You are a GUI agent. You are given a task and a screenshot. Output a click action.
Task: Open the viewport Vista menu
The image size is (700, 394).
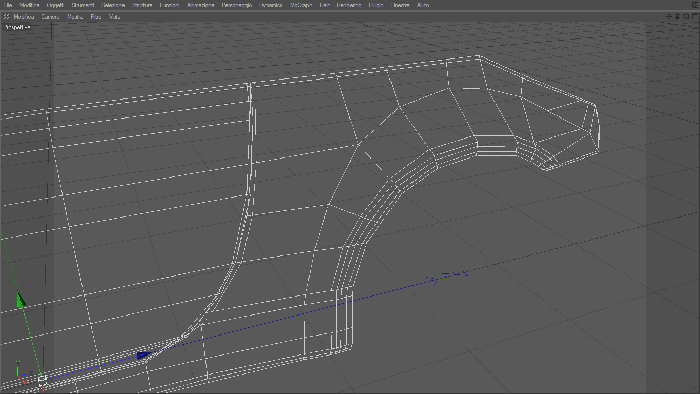pos(114,17)
